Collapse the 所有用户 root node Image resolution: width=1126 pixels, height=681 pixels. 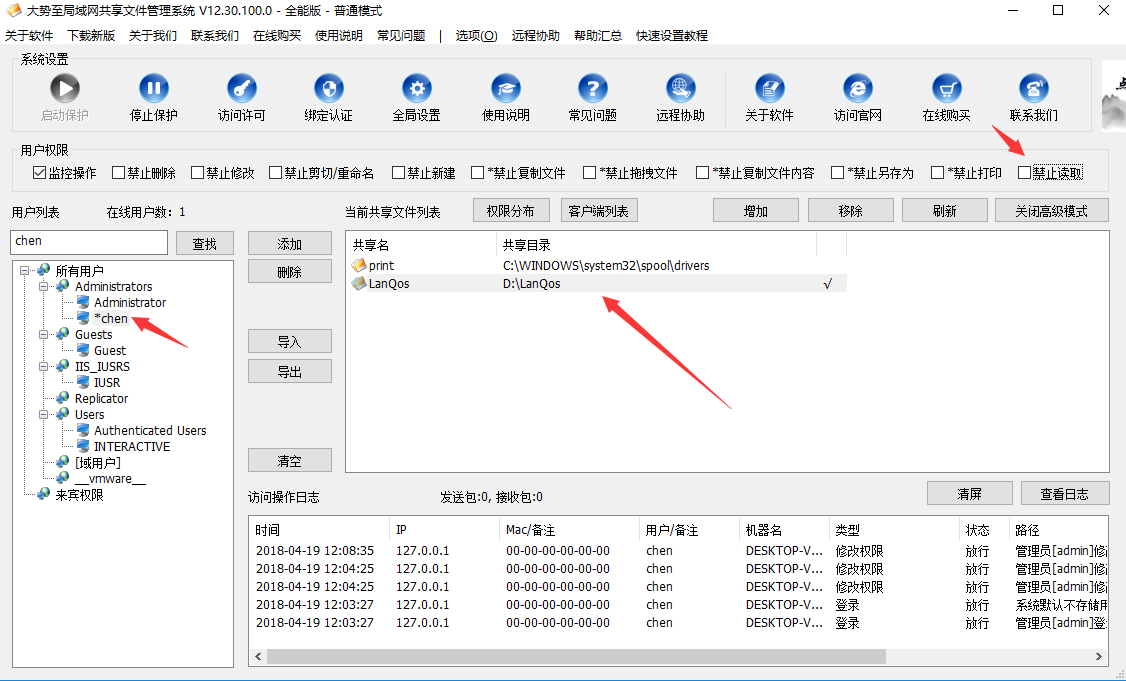point(24,271)
